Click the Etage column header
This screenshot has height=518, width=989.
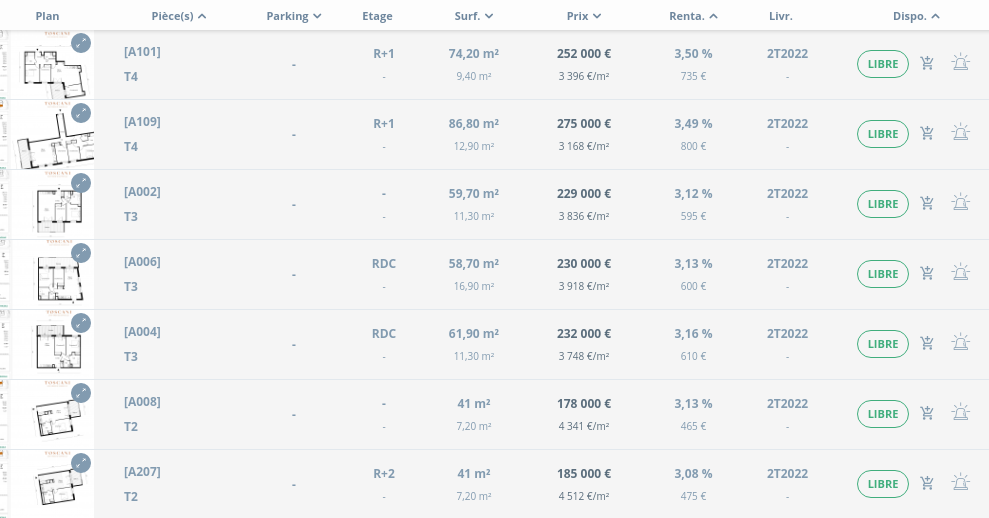point(377,16)
